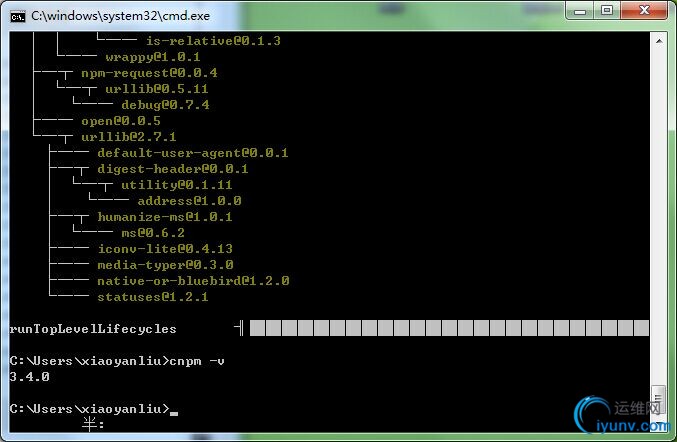Maximize the cmd.exe window

click(607, 11)
